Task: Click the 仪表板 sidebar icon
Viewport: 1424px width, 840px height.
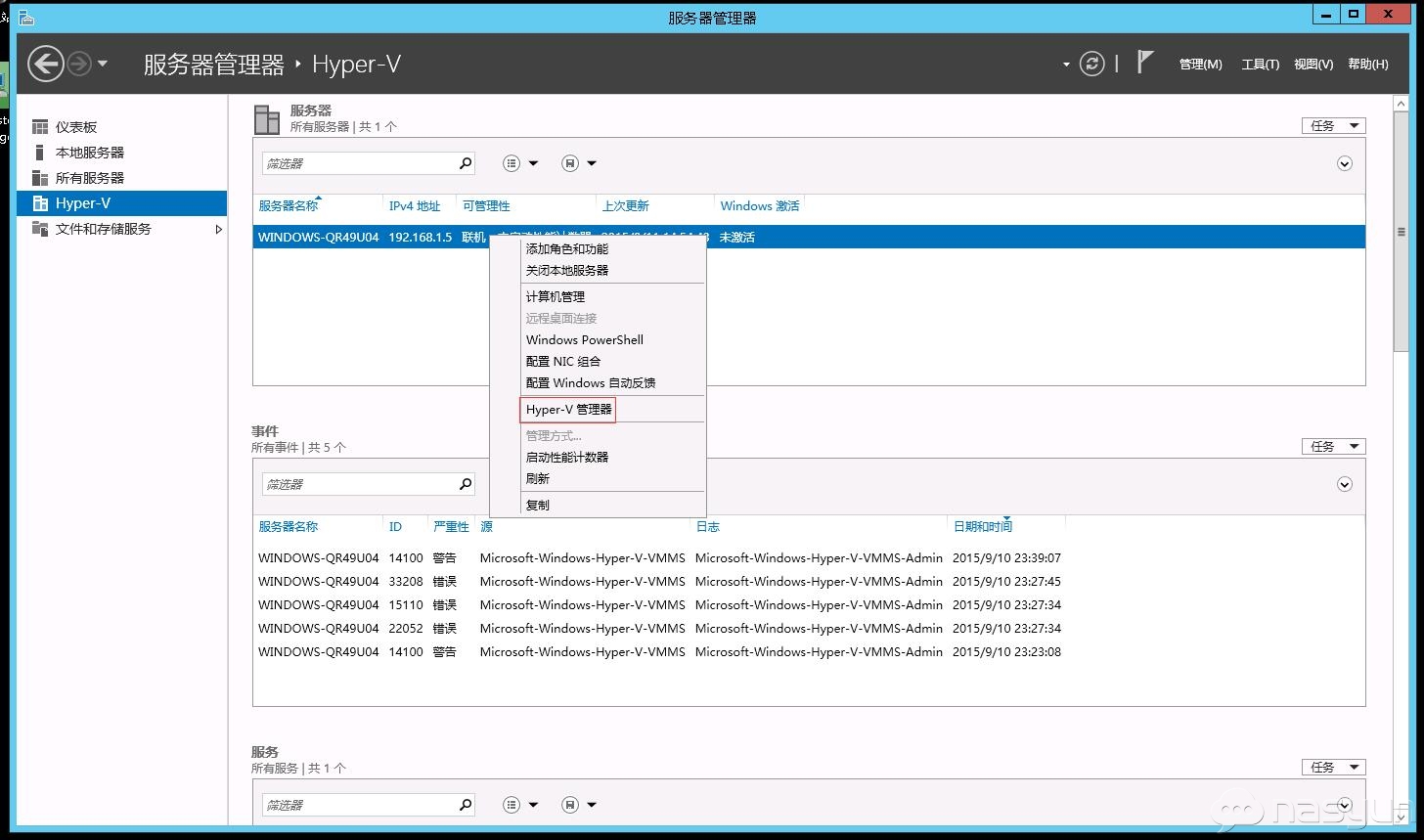Action: [x=40, y=127]
